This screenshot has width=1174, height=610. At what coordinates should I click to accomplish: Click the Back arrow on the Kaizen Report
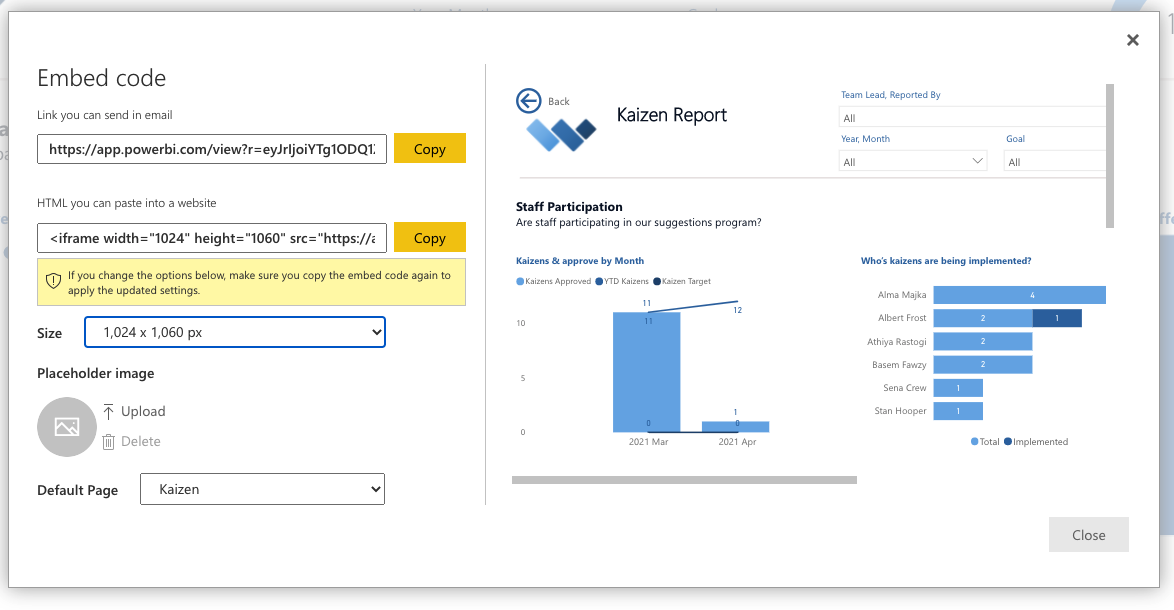click(x=528, y=101)
